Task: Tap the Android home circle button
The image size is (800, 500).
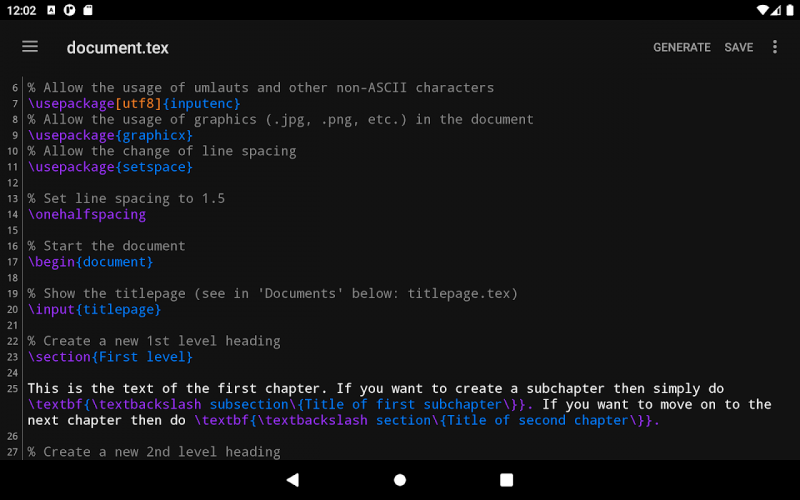Action: coord(400,480)
